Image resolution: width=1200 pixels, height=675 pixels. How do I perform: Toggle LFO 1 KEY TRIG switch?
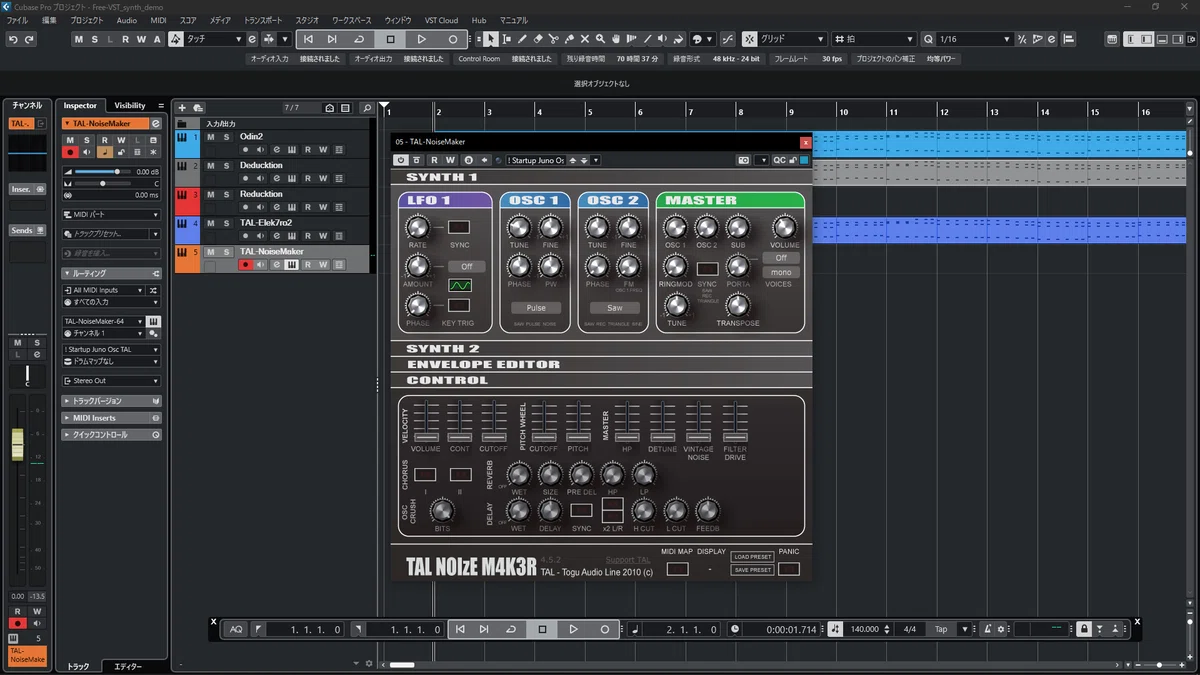(459, 305)
